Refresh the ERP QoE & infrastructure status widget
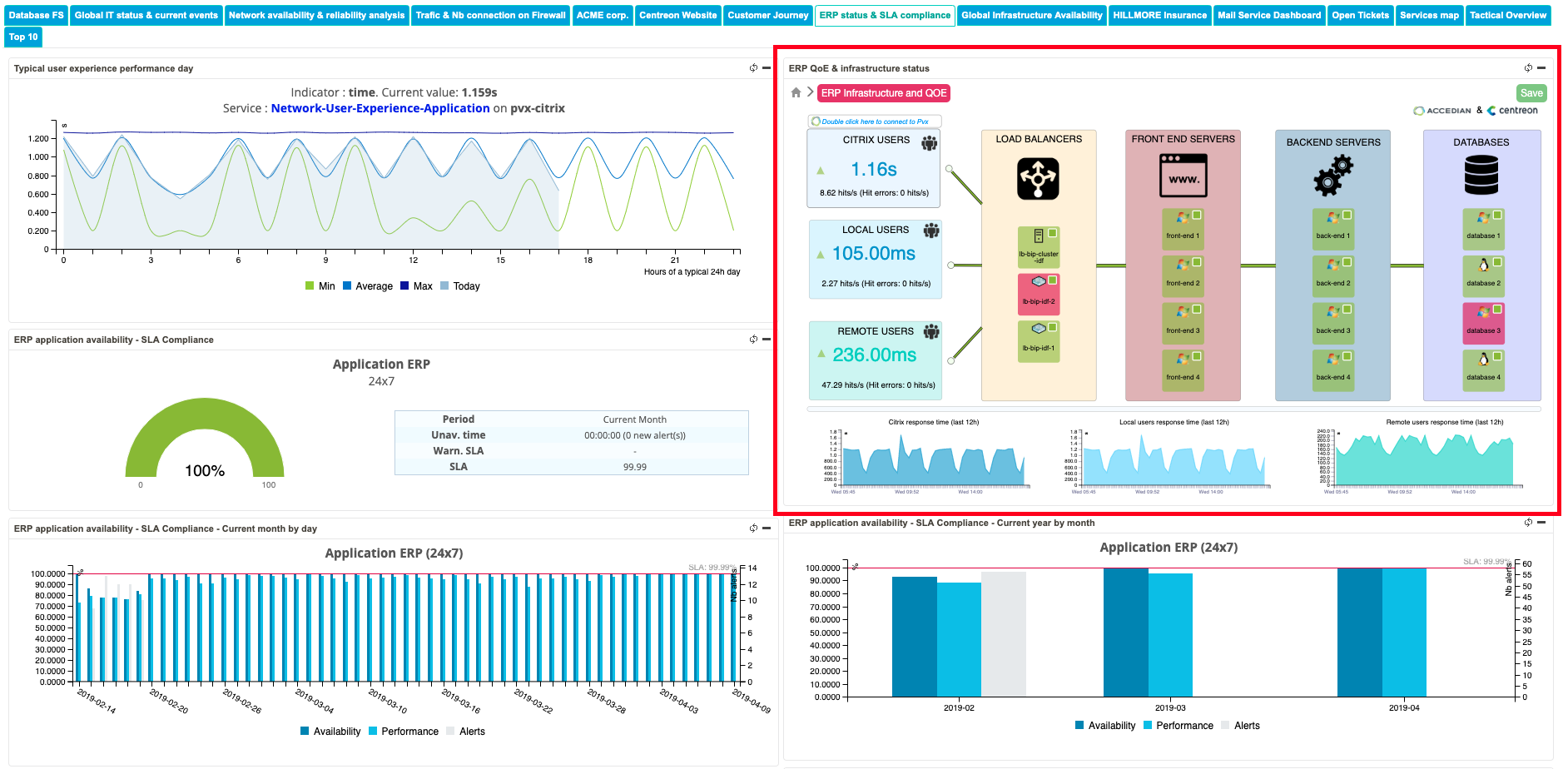Image resolution: width=1568 pixels, height=769 pixels. 1528,68
